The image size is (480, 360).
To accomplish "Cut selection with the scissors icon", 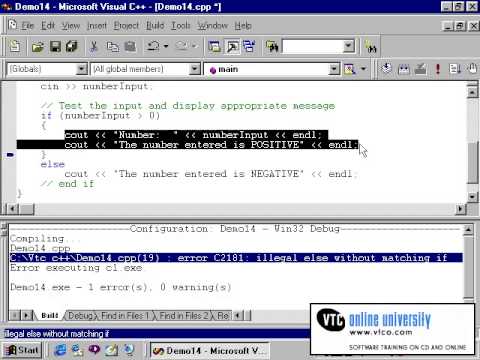I will [x=94, y=46].
